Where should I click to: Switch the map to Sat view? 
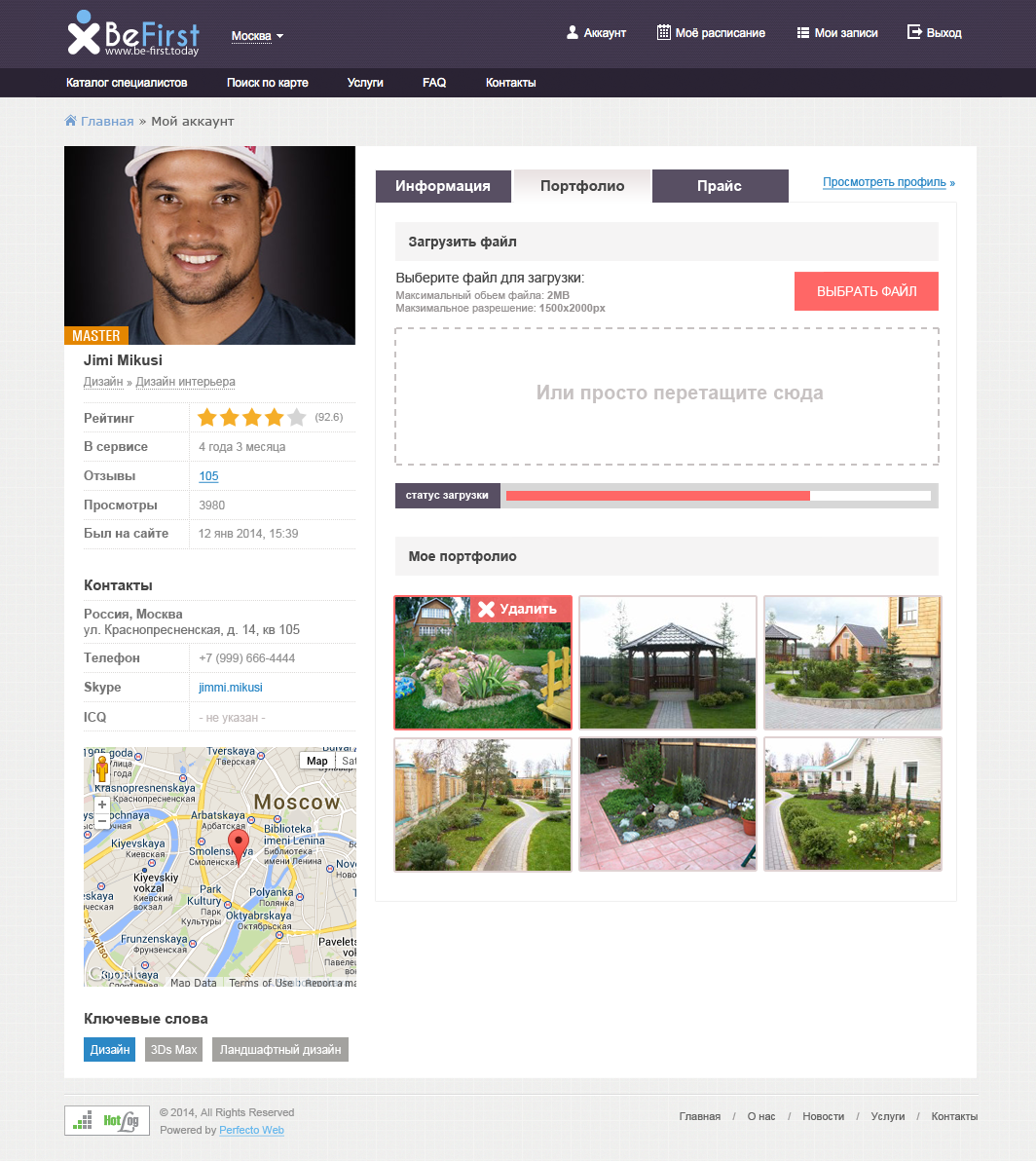tap(349, 761)
